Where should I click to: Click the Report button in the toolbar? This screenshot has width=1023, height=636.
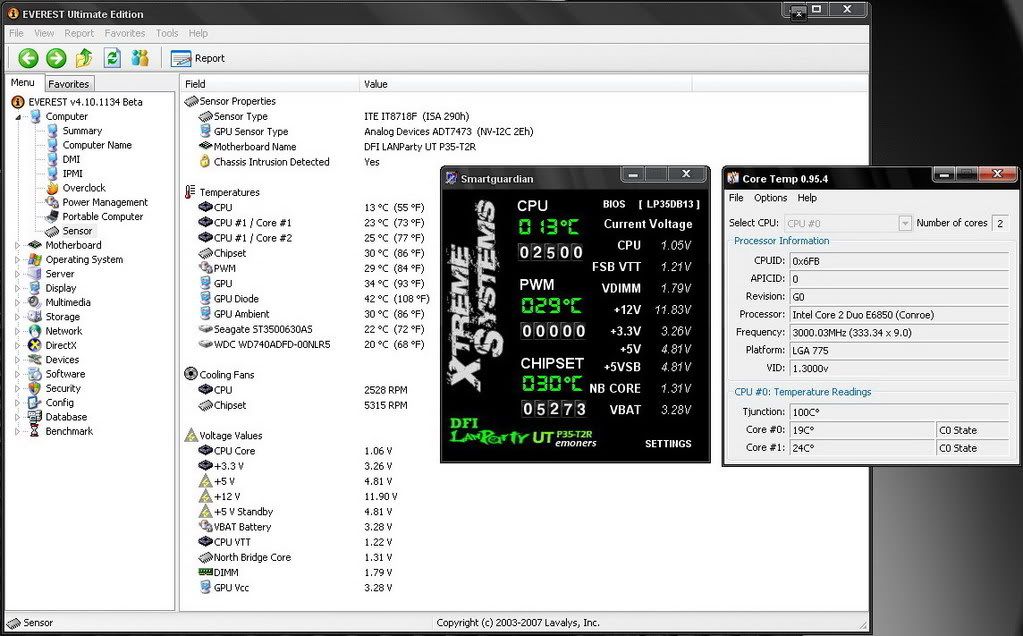coord(198,58)
